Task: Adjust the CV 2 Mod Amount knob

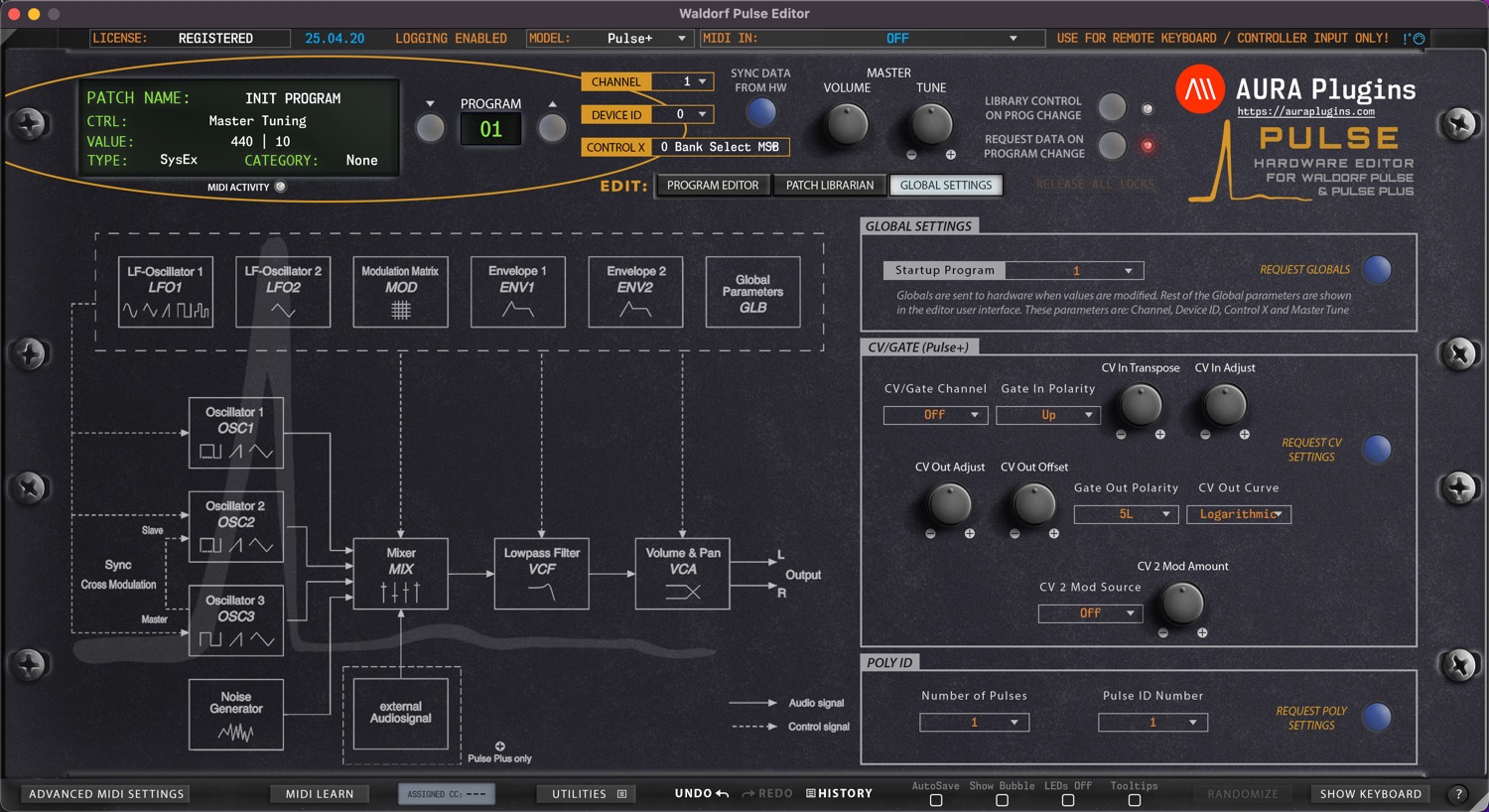Action: (x=1182, y=604)
